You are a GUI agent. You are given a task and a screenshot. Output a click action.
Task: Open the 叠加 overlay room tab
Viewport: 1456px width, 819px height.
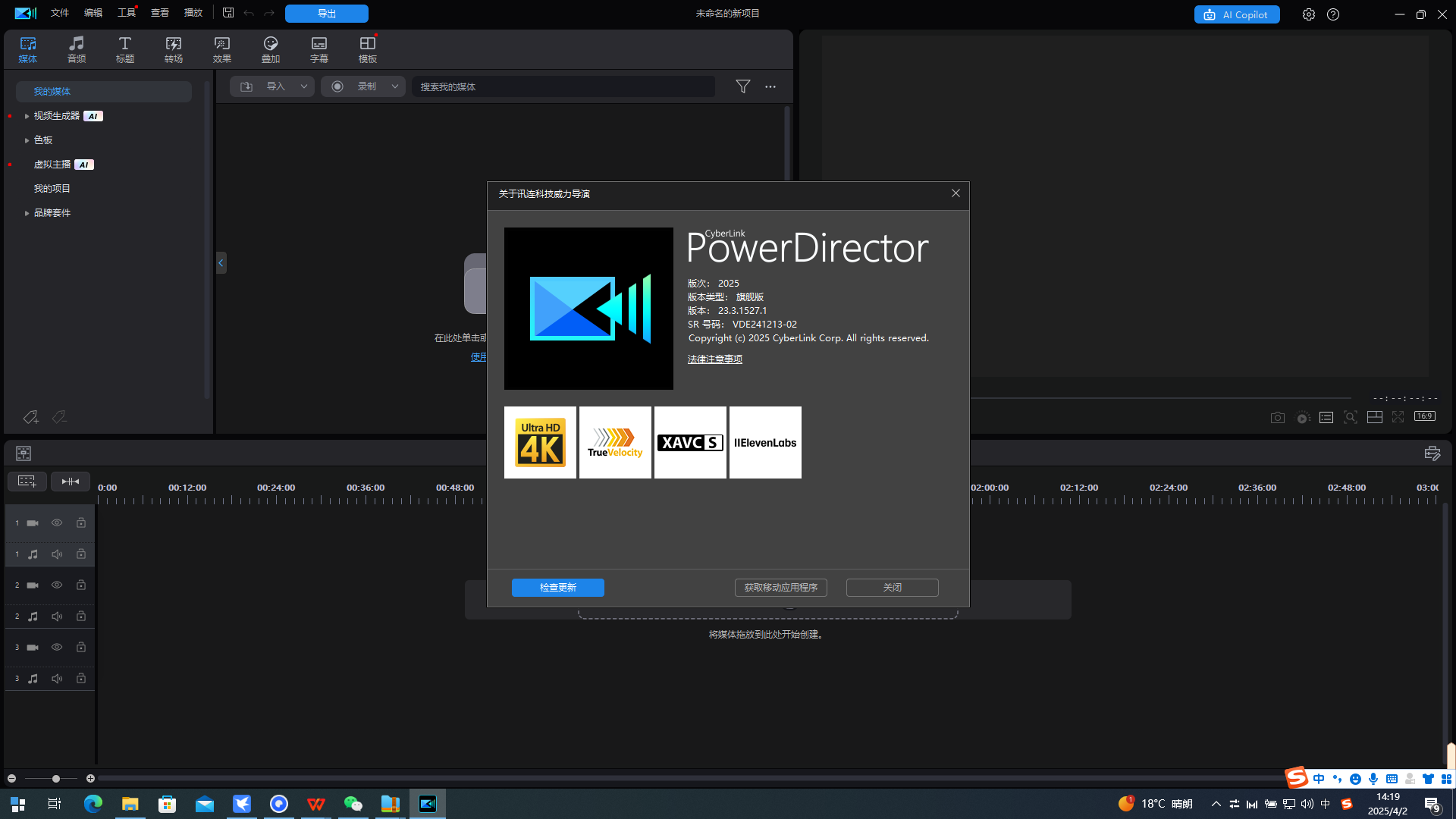point(271,49)
